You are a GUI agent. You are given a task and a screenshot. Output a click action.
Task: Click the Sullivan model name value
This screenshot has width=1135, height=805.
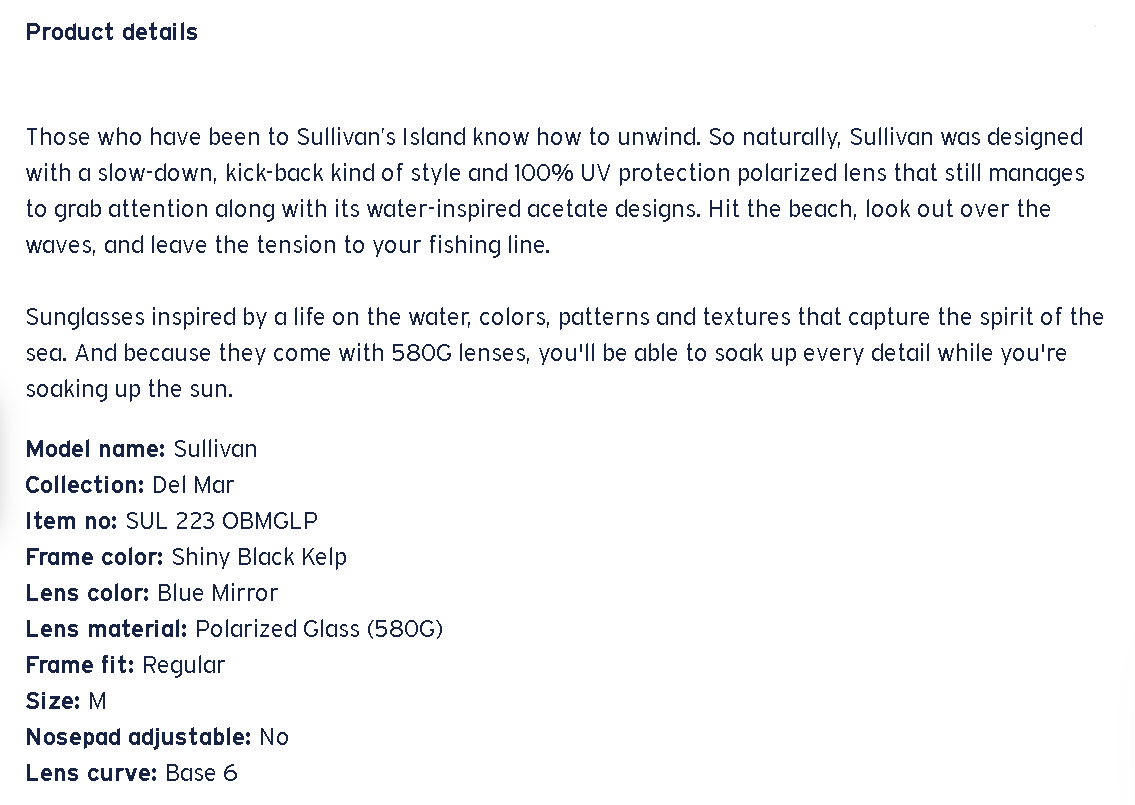coord(215,449)
